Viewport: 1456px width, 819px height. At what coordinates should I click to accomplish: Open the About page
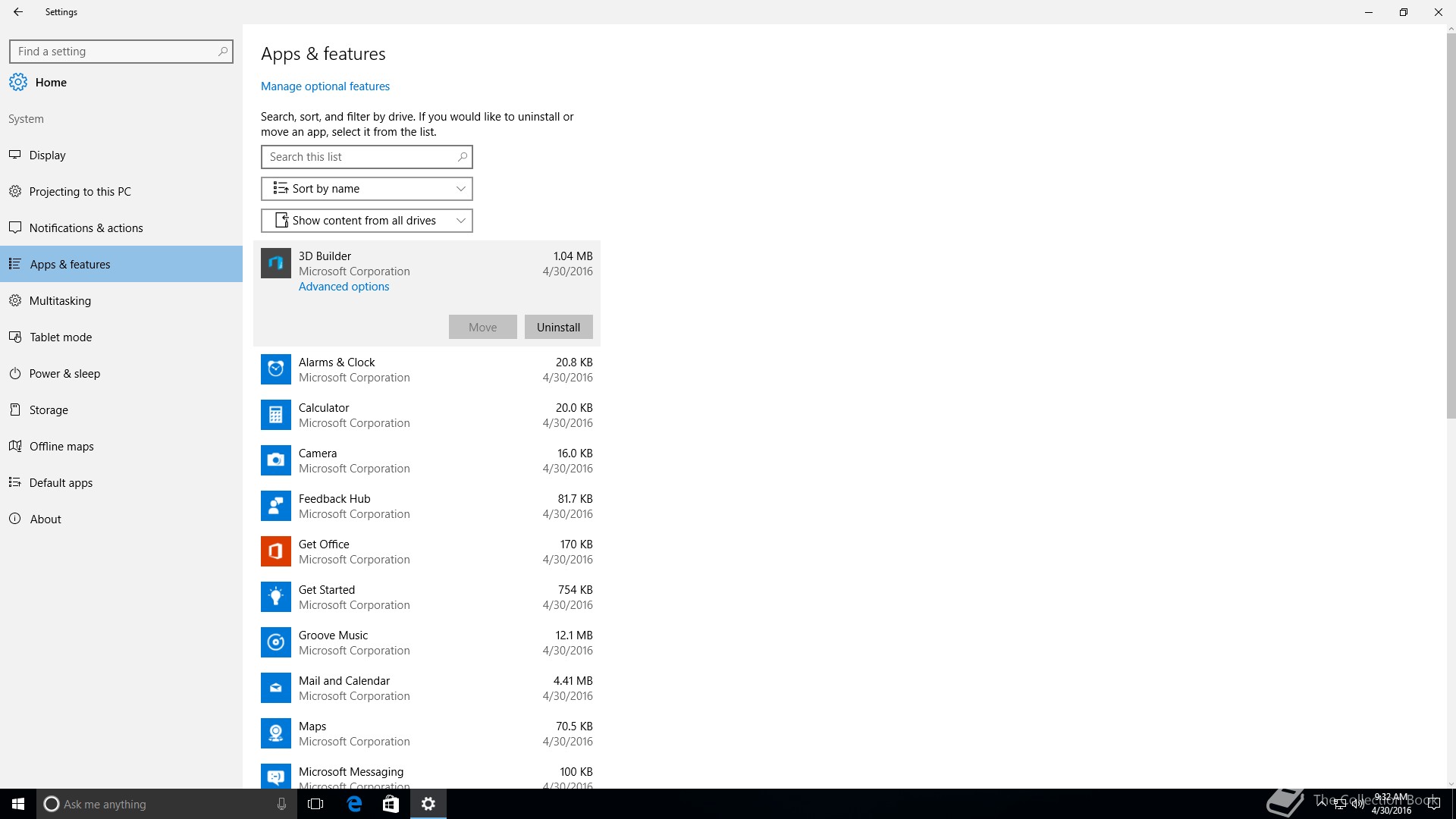[121, 519]
